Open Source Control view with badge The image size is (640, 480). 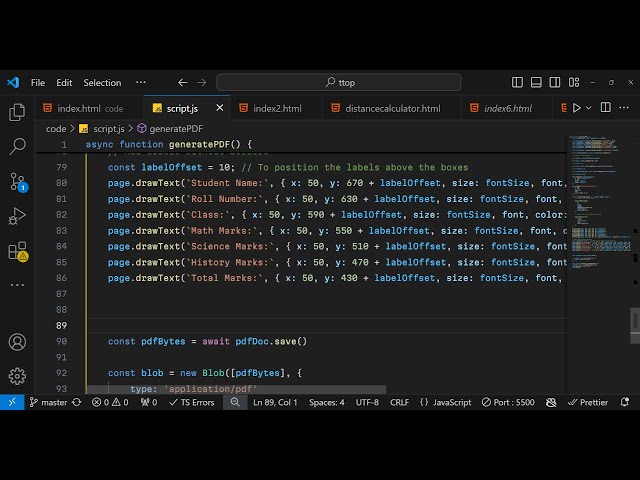17,182
